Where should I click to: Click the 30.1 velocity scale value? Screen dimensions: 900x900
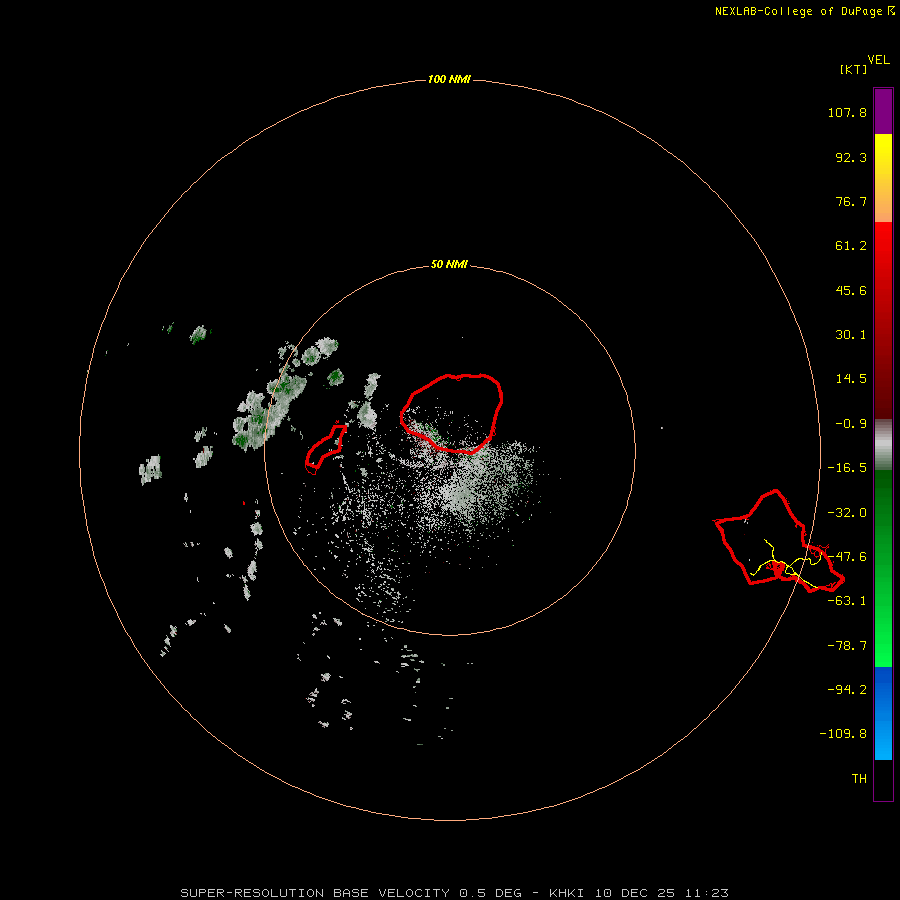coord(851,335)
